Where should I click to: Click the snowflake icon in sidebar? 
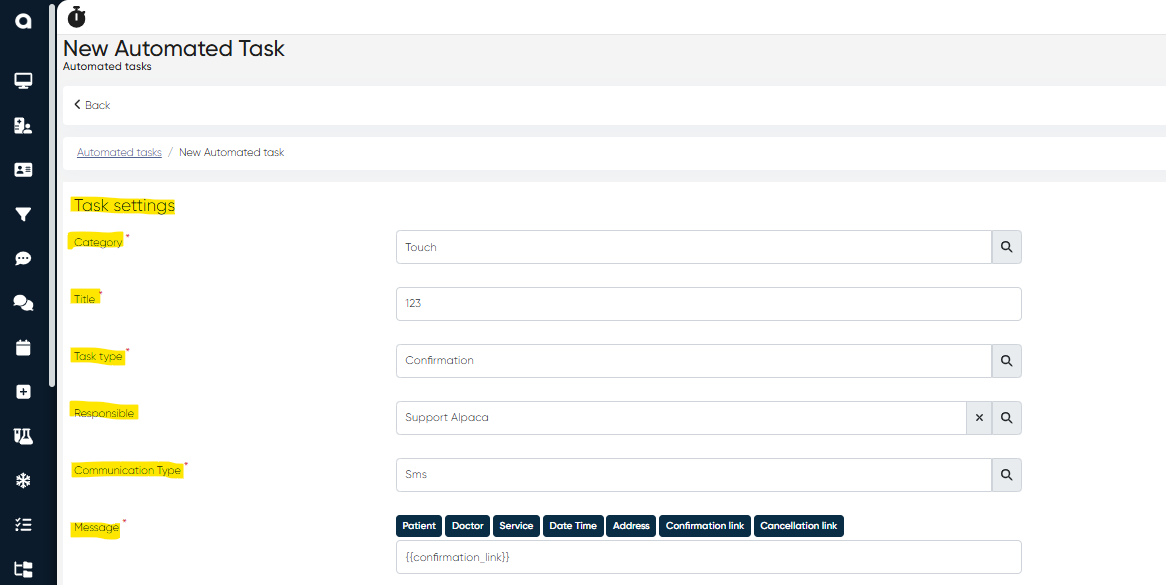point(23,481)
